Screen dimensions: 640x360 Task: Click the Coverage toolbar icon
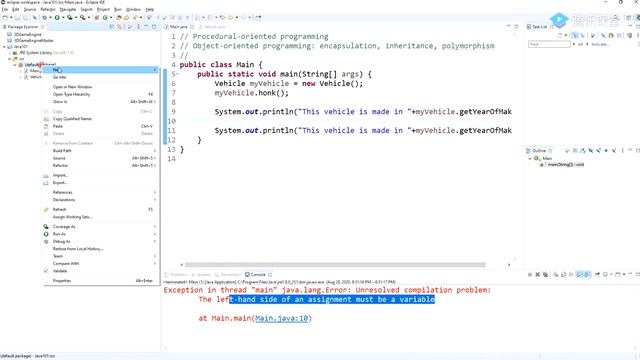pyautogui.click(x=70, y=18)
